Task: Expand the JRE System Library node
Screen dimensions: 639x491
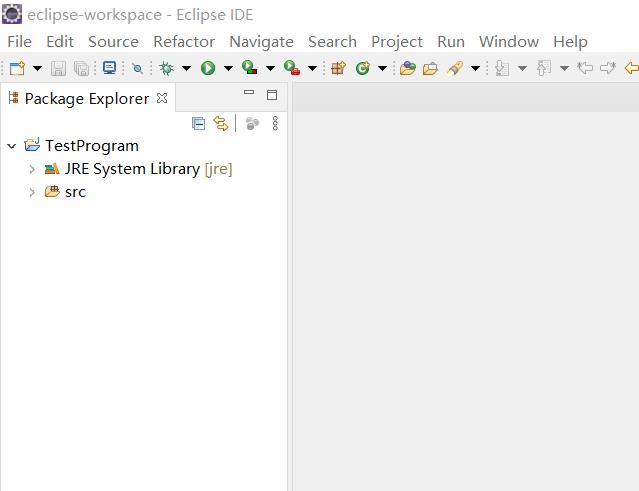Action: [x=32, y=169]
